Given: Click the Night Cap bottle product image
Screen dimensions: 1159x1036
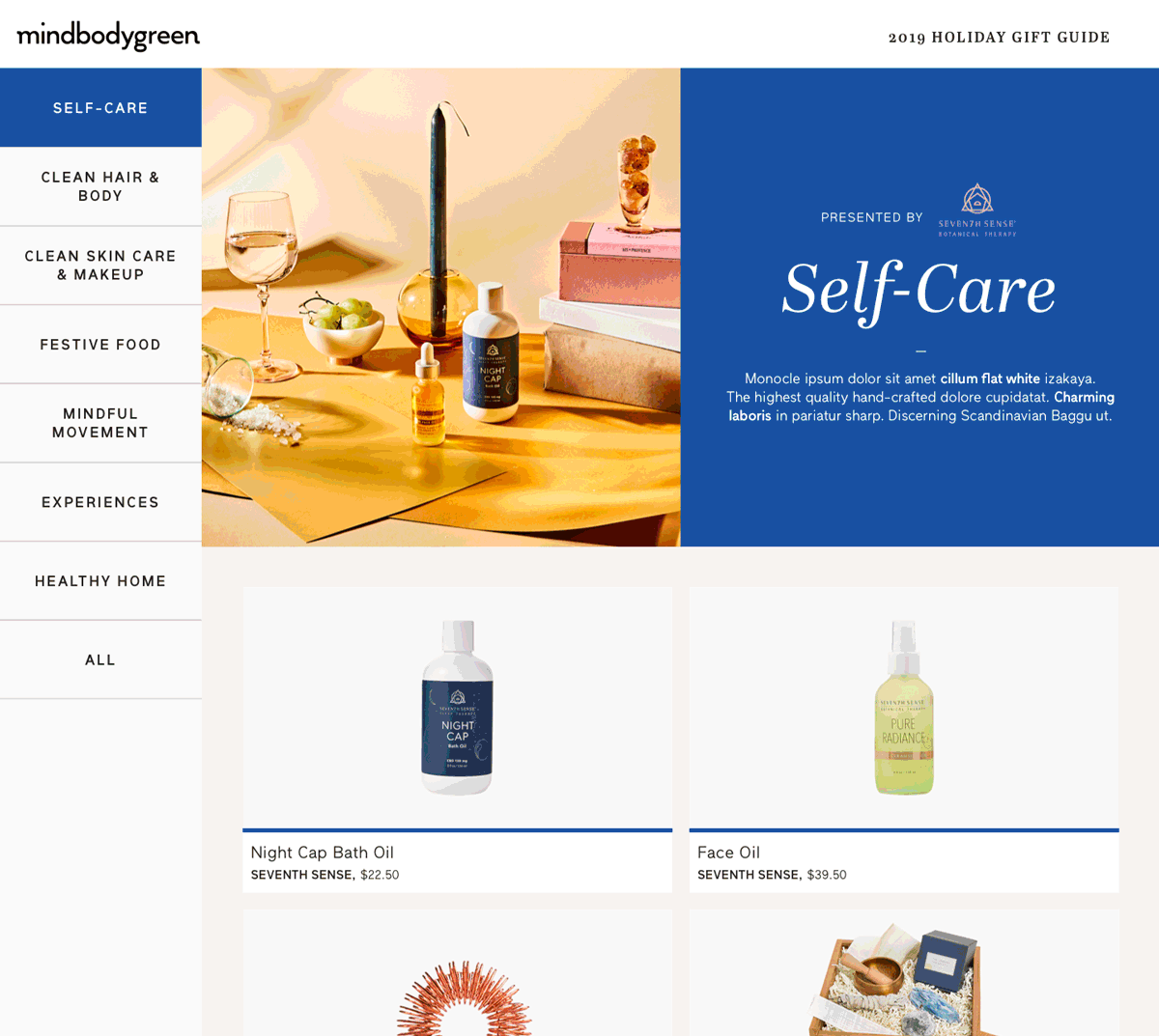Looking at the screenshot, I should pyautogui.click(x=457, y=708).
